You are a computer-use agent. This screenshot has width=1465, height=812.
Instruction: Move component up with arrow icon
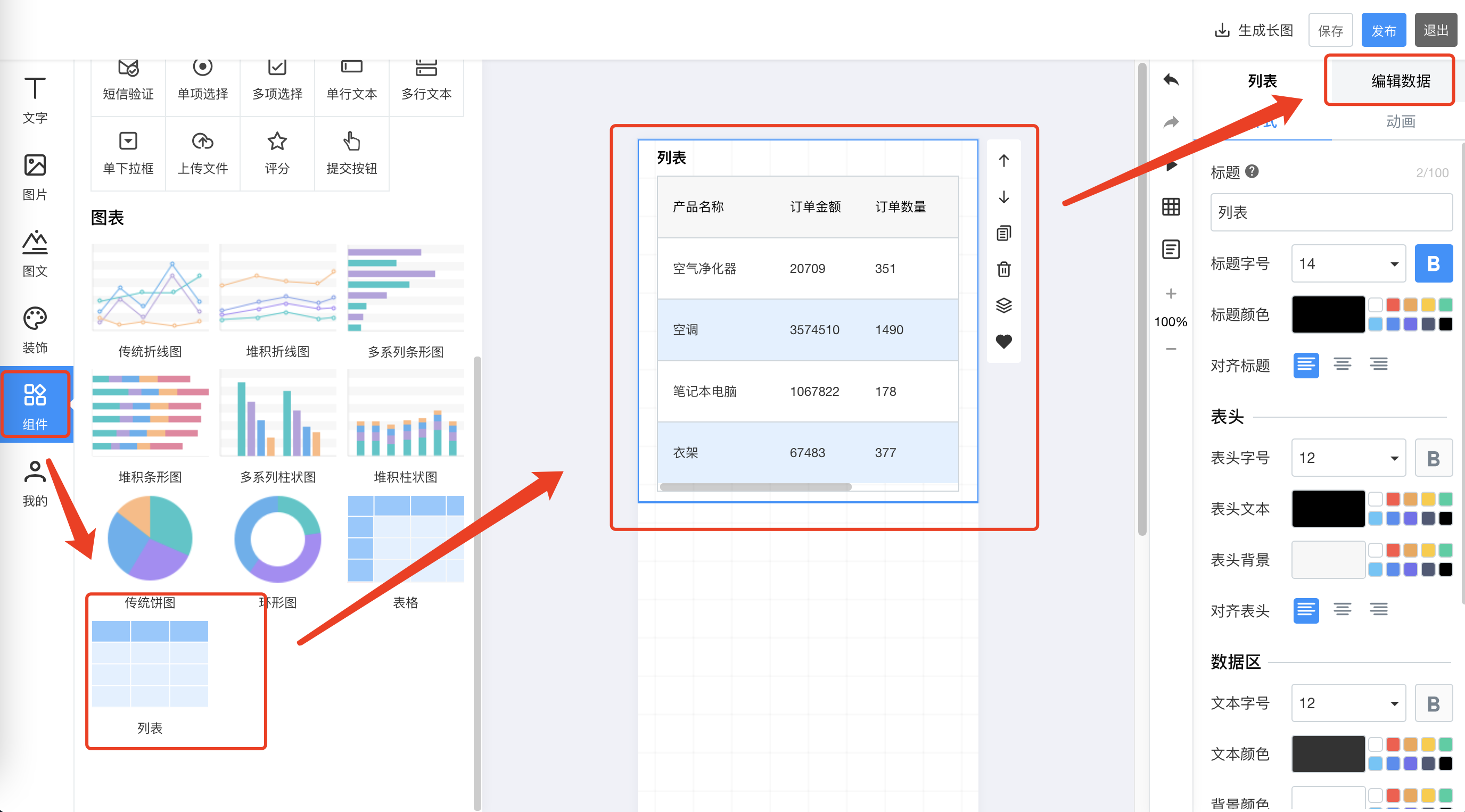1004,161
